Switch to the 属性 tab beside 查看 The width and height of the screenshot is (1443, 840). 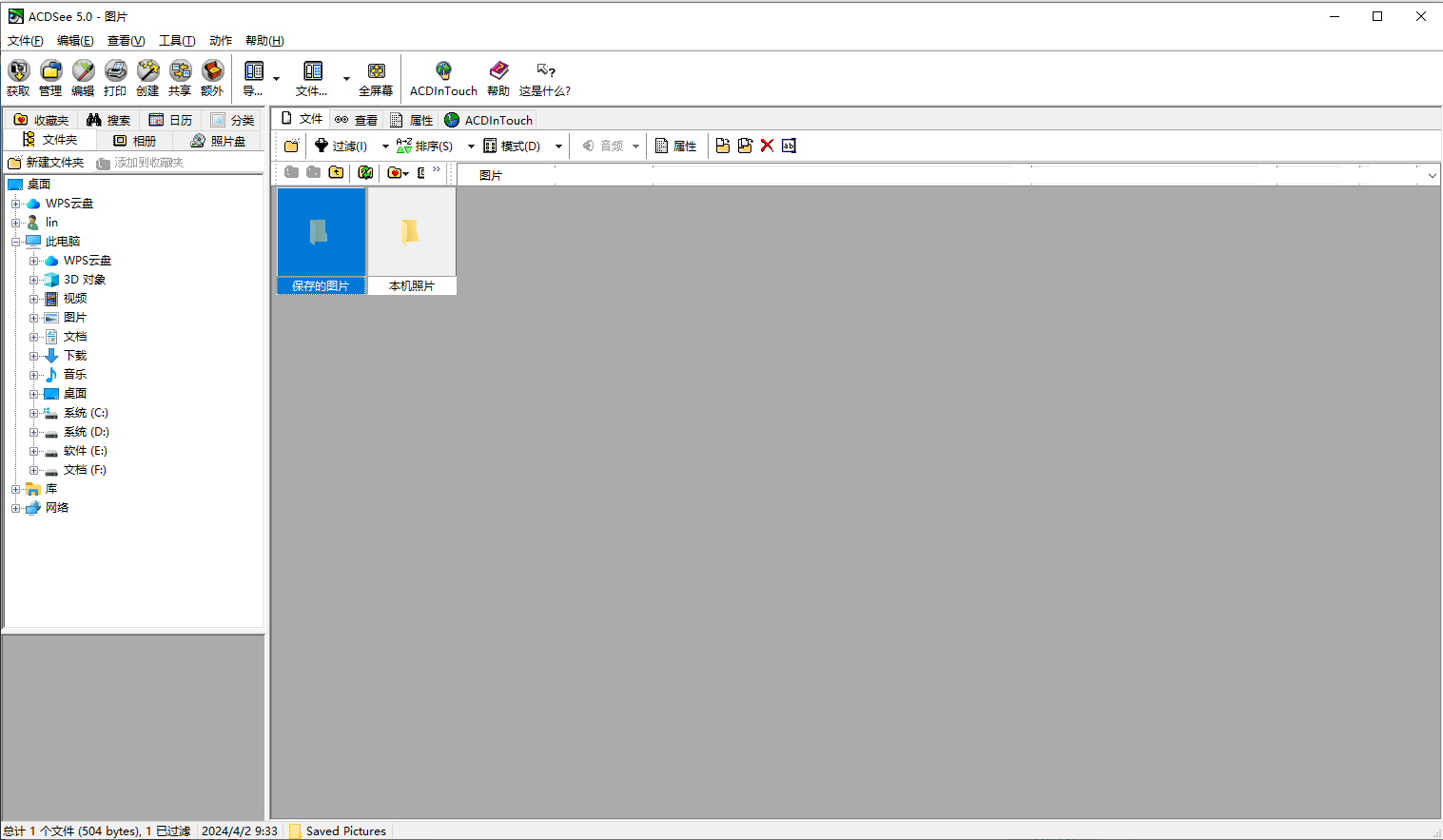click(x=412, y=120)
